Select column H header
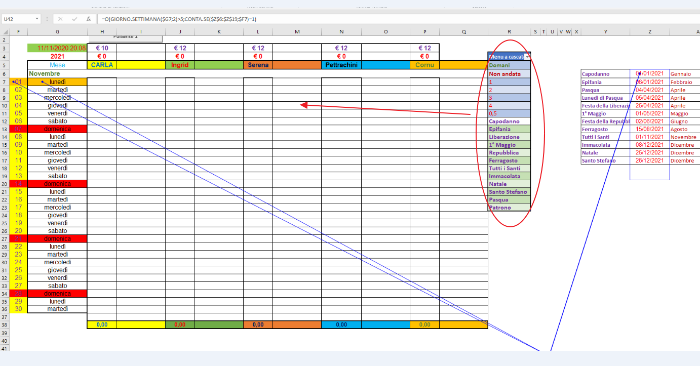This screenshot has width=700, height=366. 102,32
